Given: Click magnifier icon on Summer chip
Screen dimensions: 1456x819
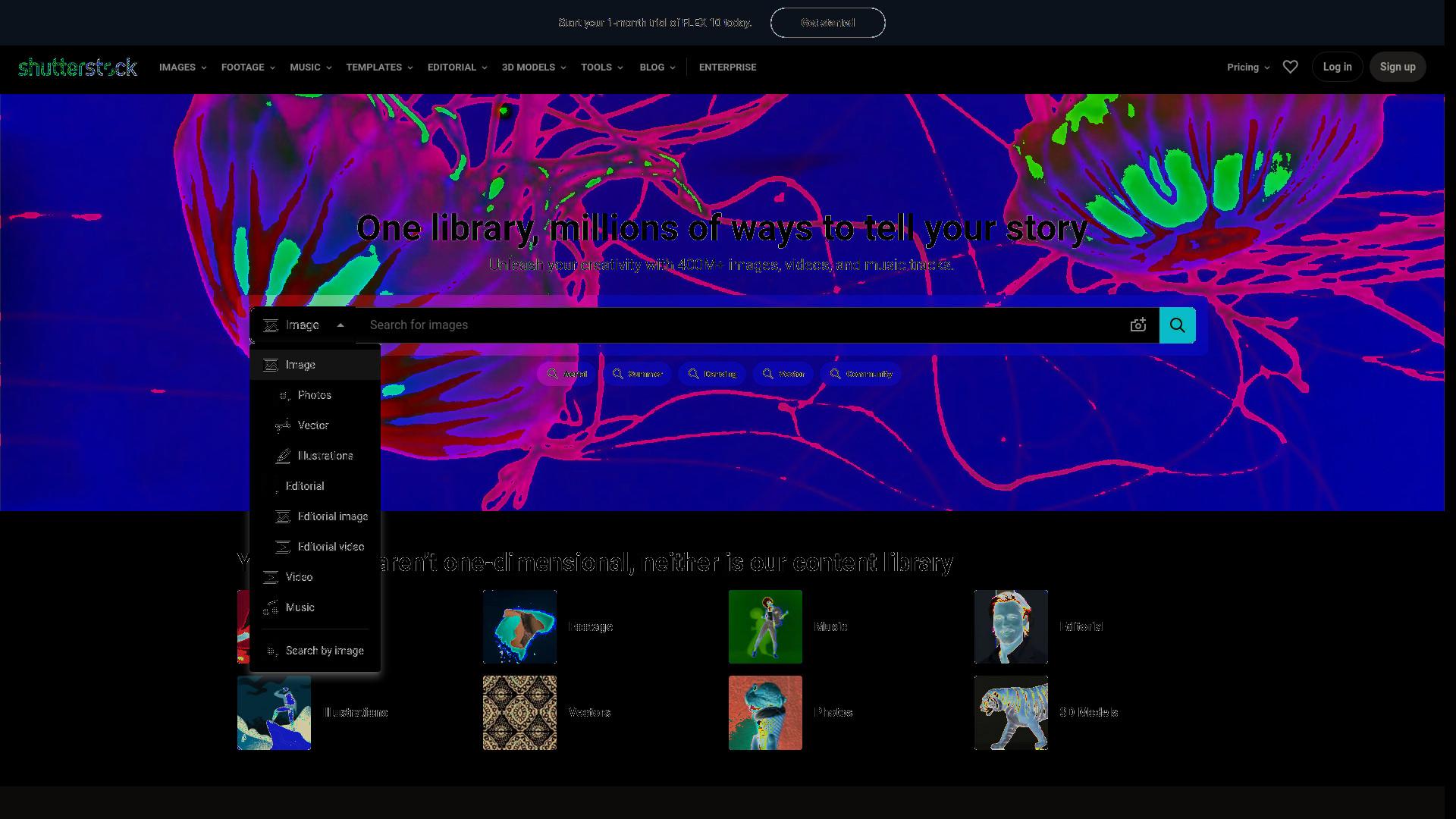Looking at the screenshot, I should pos(617,374).
